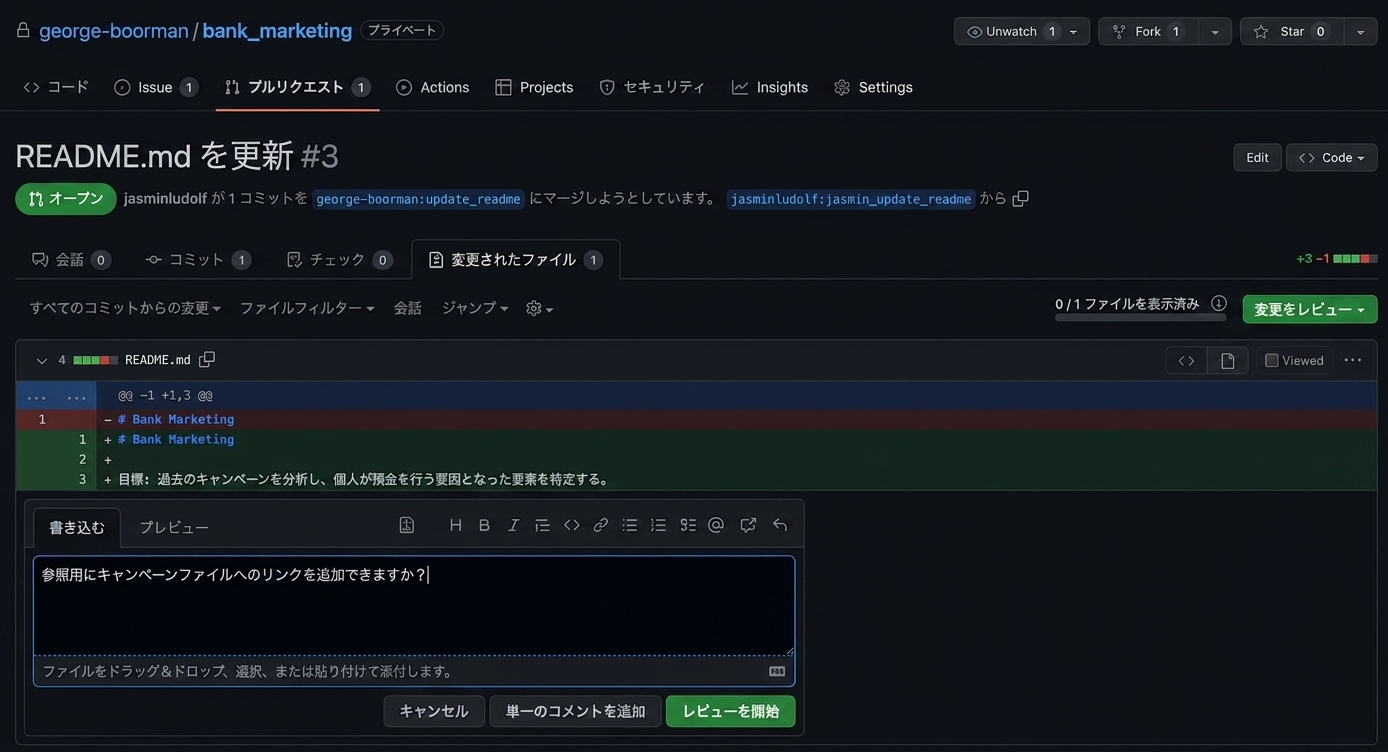Add a link in comment editor

pyautogui.click(x=600, y=525)
